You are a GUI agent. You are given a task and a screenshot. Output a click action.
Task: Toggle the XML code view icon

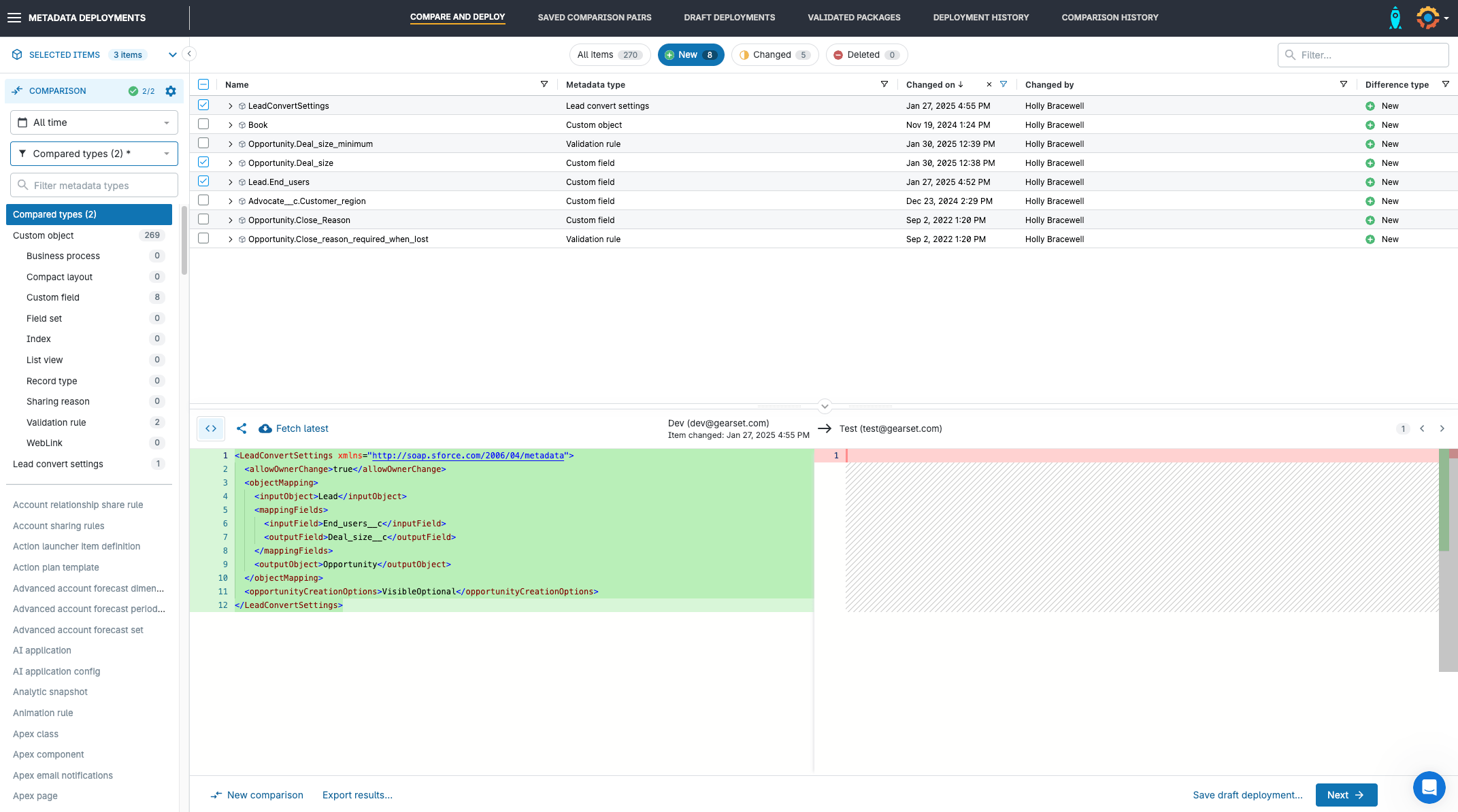pos(211,428)
